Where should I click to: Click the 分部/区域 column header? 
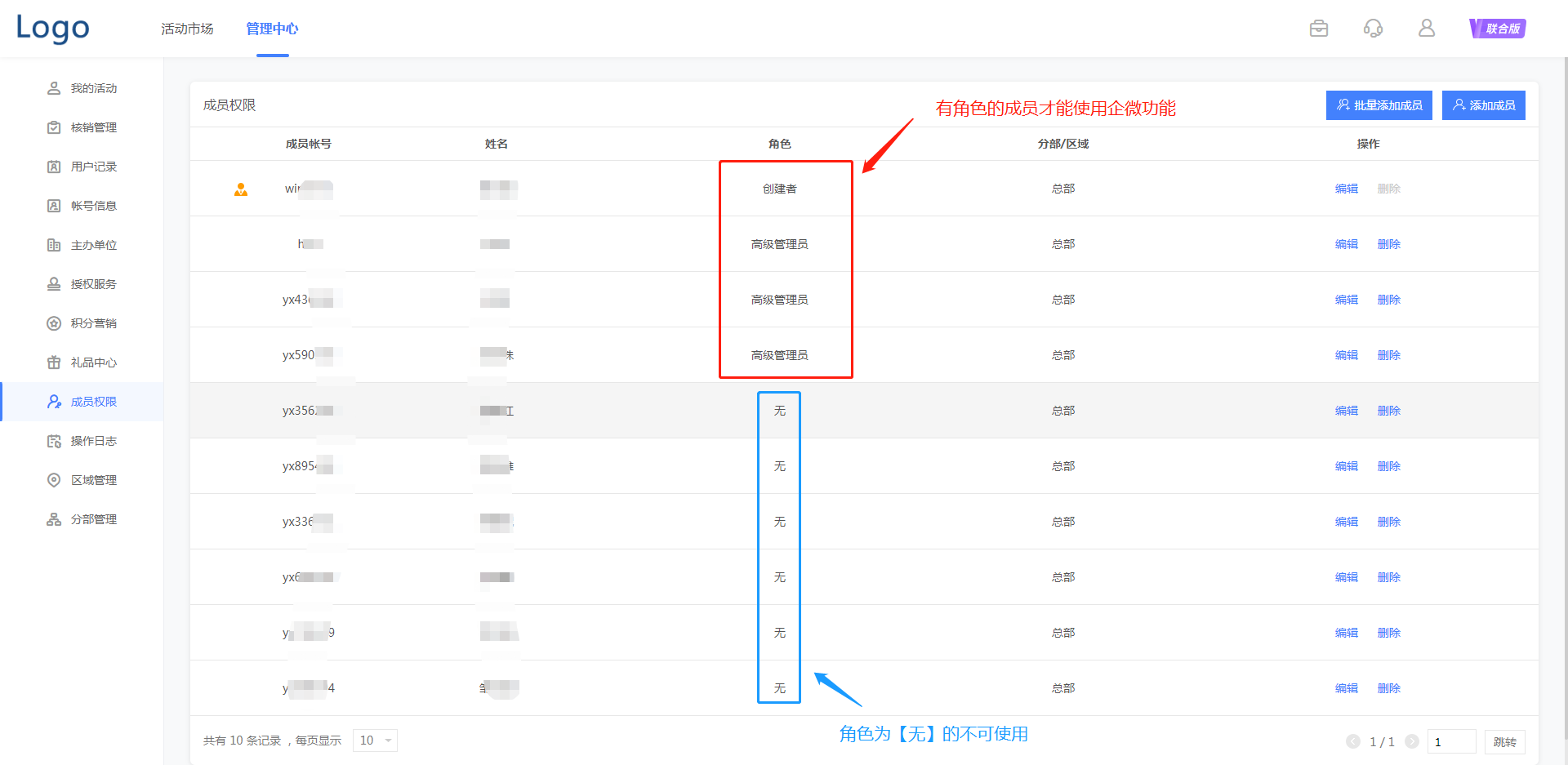click(x=1063, y=144)
